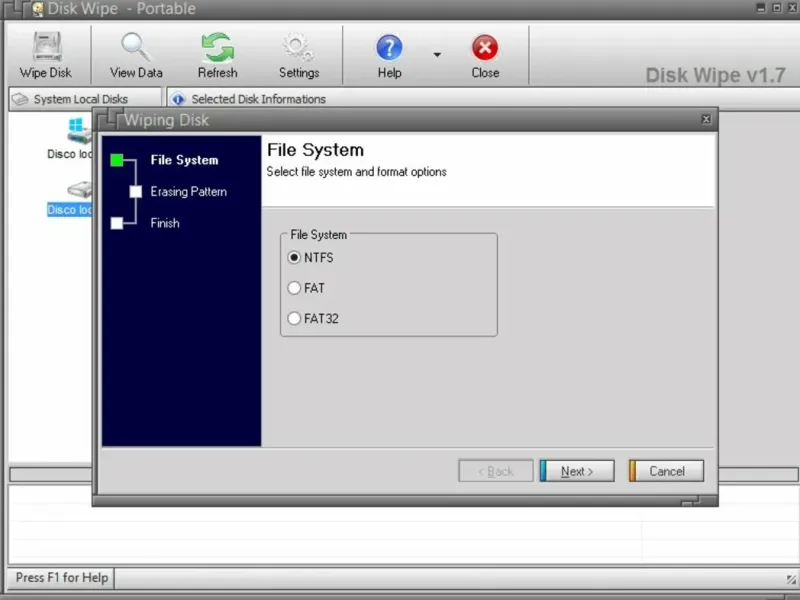The width and height of the screenshot is (800, 600).
Task: Maximize the Disk Wipe main window
Action: tap(777, 8)
